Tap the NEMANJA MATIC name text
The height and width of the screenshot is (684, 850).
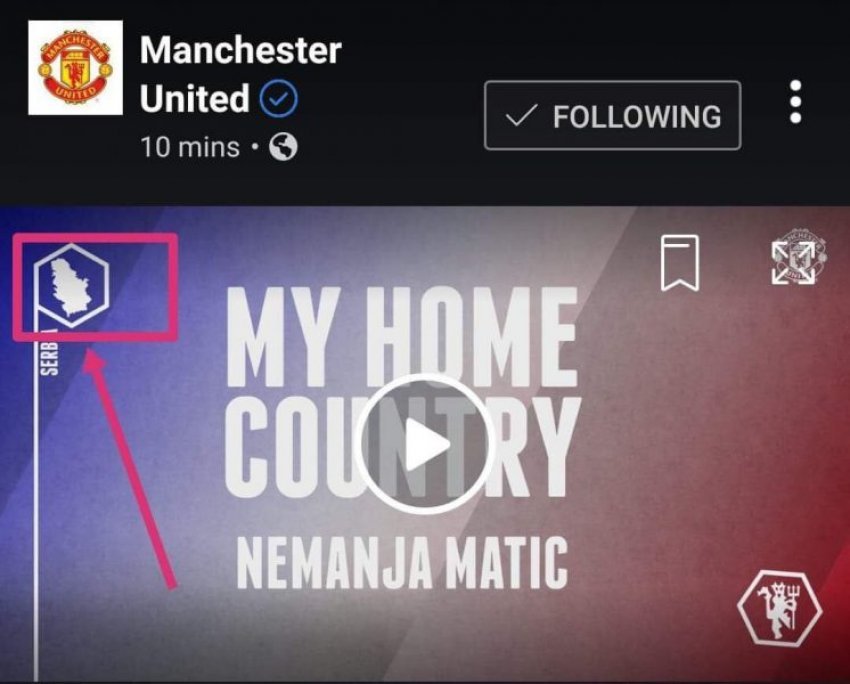point(402,563)
